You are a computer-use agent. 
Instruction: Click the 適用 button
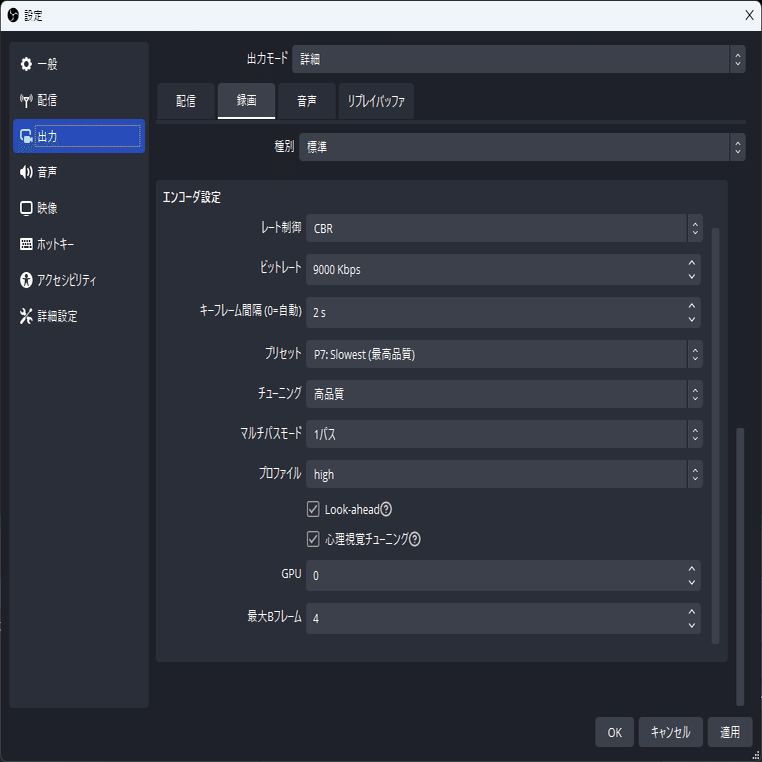tap(730, 732)
